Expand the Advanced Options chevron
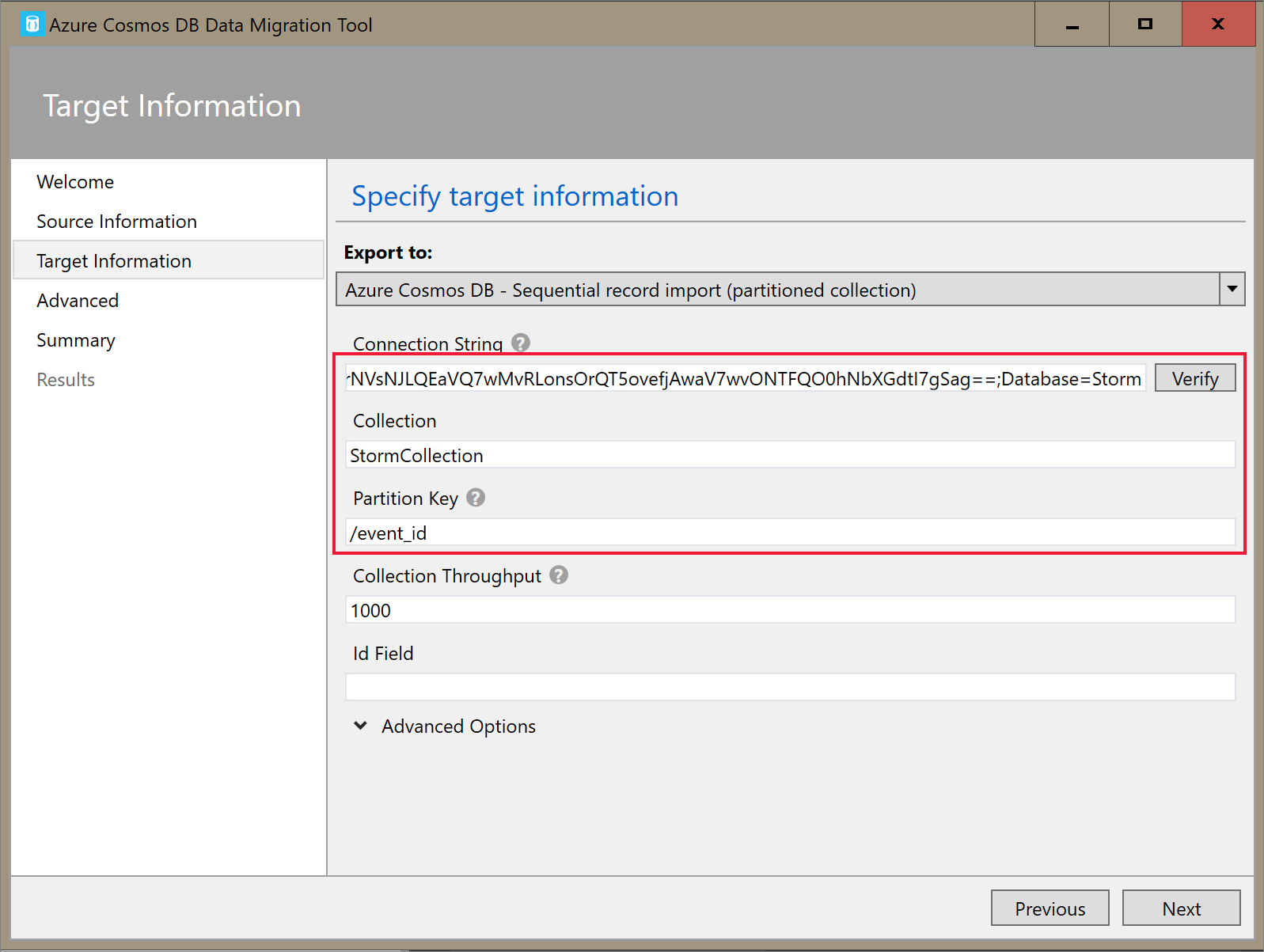Viewport: 1264px width, 952px height. (x=361, y=726)
